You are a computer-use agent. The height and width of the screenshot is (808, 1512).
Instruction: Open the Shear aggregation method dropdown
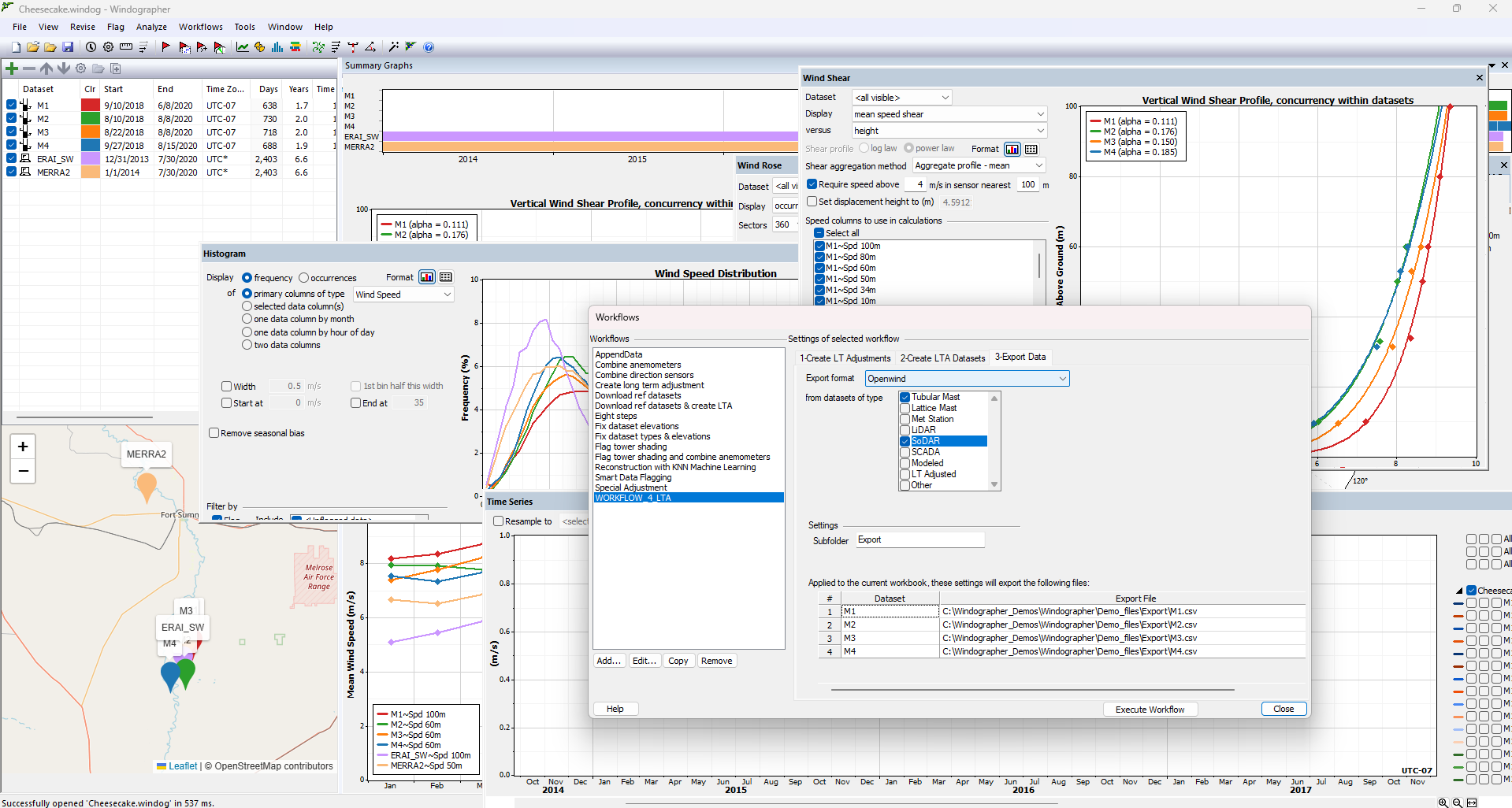pyautogui.click(x=979, y=165)
